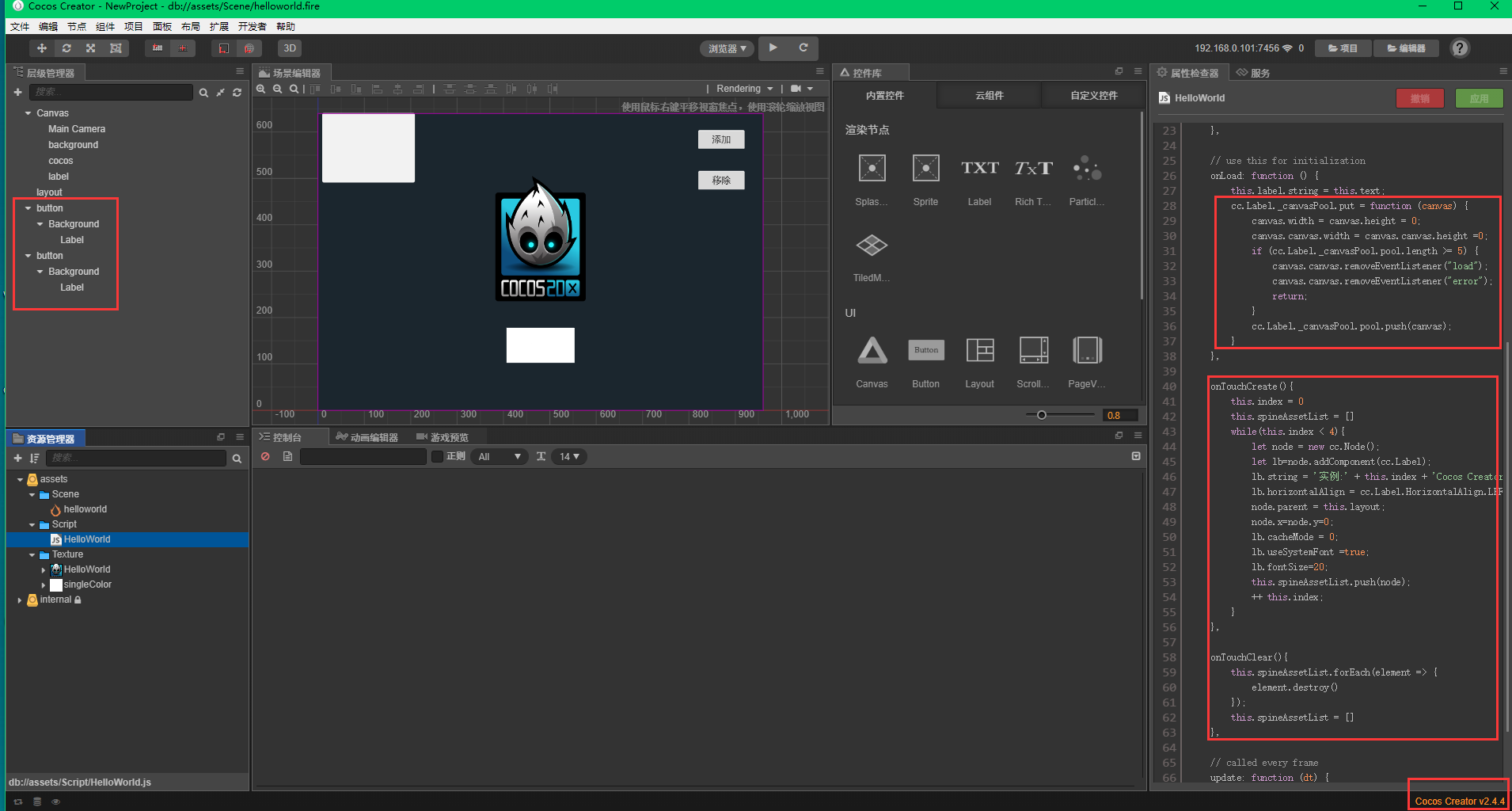Click the Button widget in the library
Viewport: 1512px width, 811px height.
(x=925, y=350)
